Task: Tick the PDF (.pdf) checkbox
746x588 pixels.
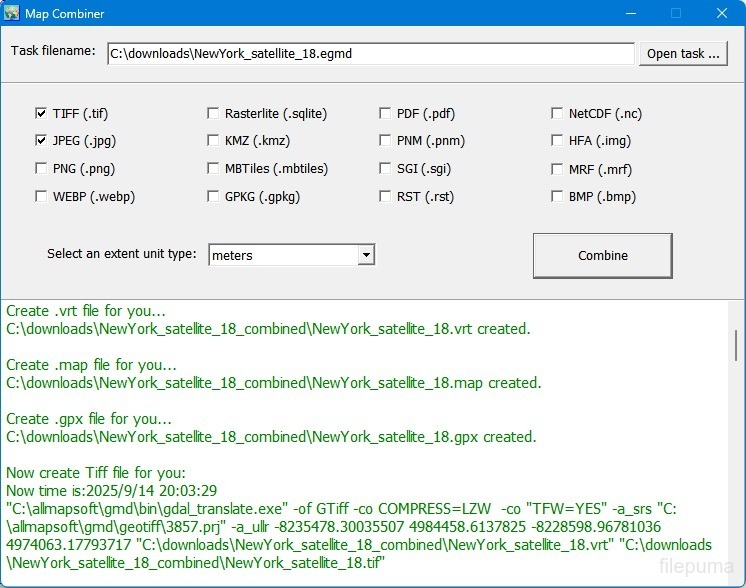Action: tap(385, 114)
